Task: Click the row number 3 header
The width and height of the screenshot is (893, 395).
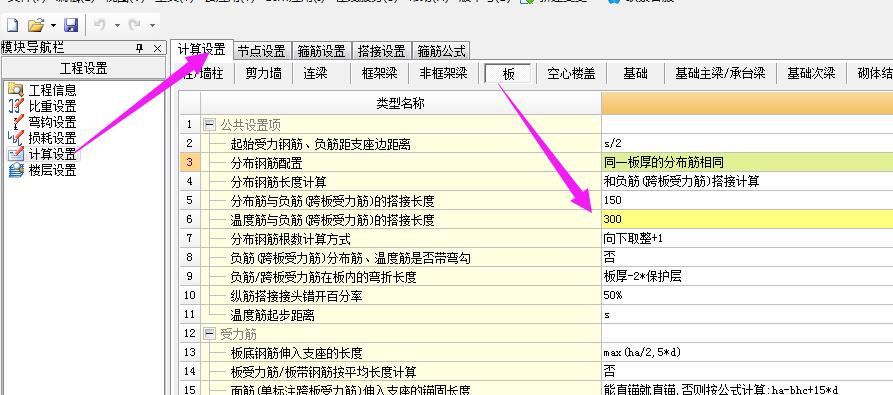Action: (x=190, y=163)
